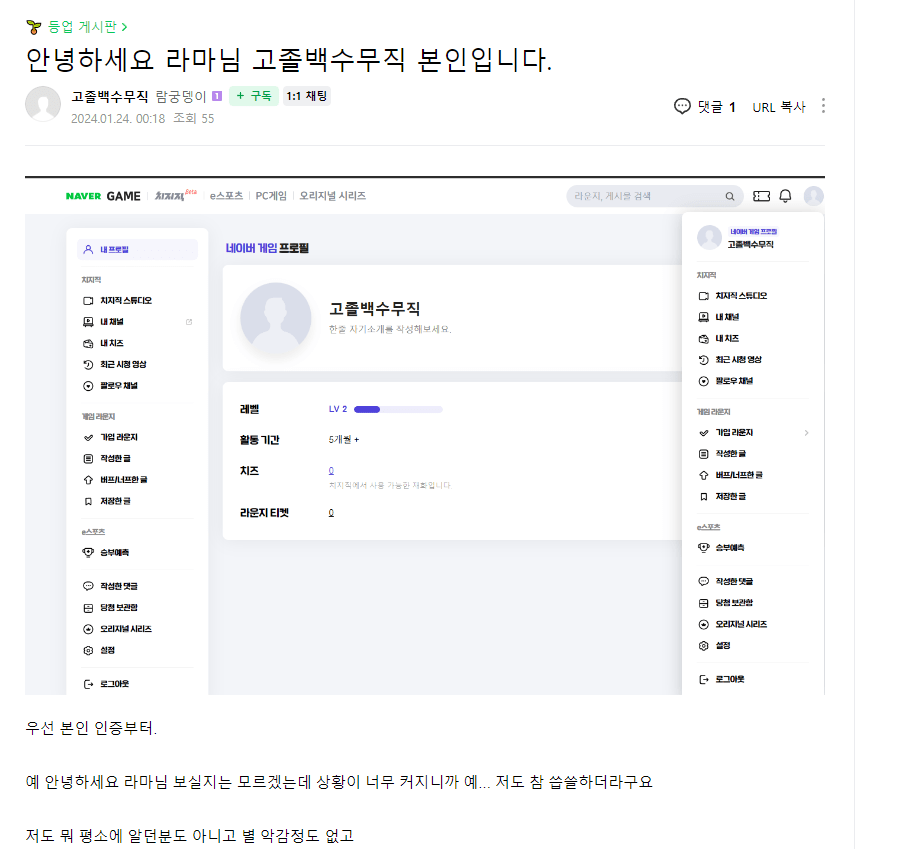Click the magnifier search icon
This screenshot has width=904, height=849.
pyautogui.click(x=731, y=196)
